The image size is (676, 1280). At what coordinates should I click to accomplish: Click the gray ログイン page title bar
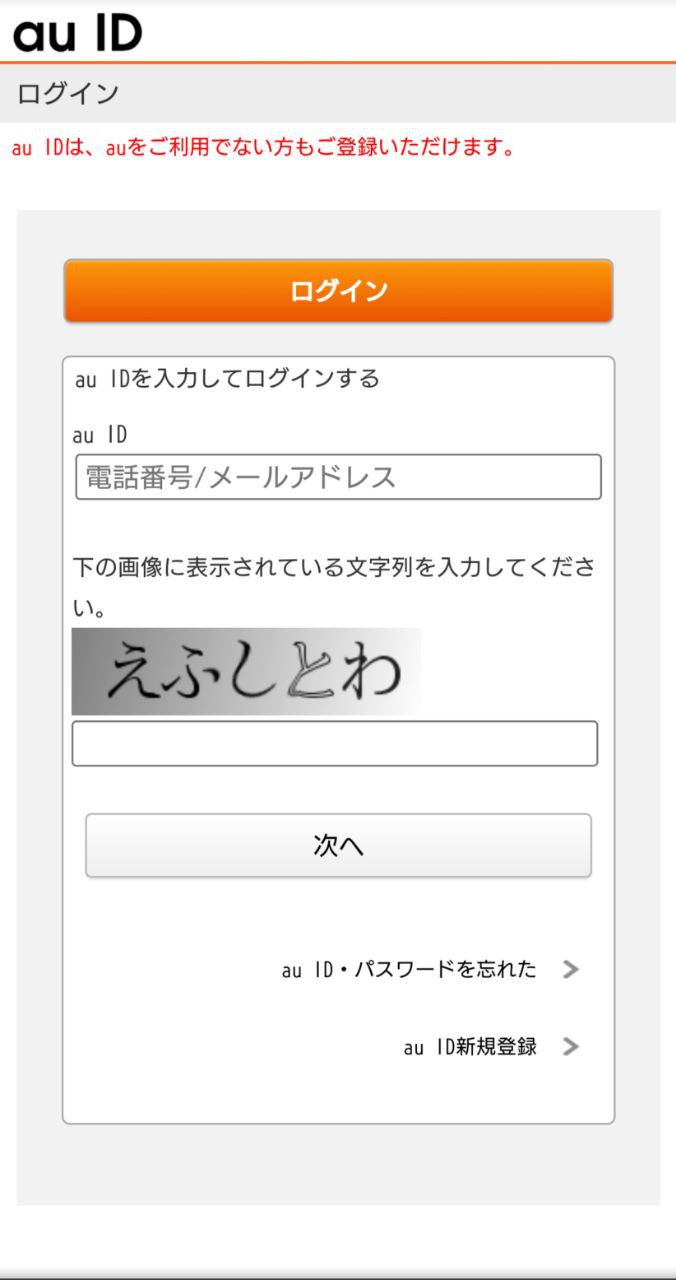pyautogui.click(x=338, y=94)
